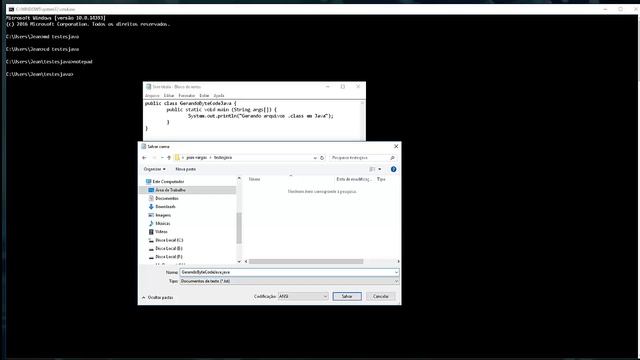
Task: Open the Ajuda menu in Notepad
Action: pos(219,96)
